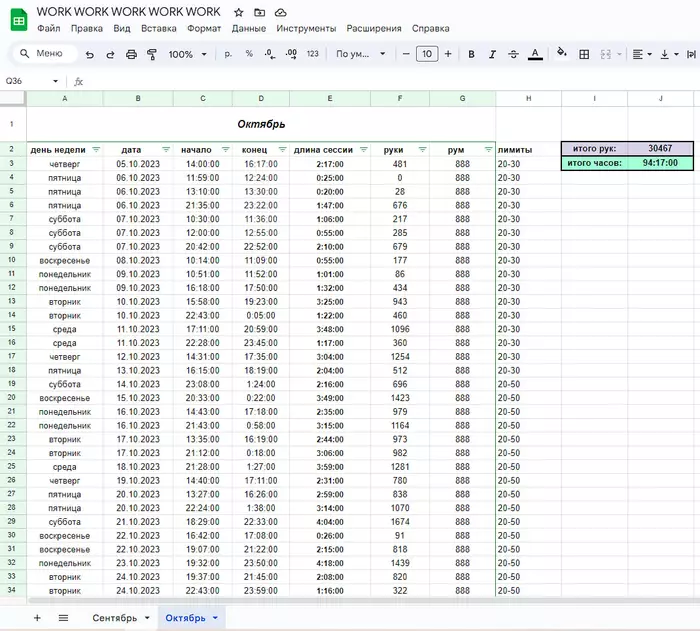Open filter for начало column

pyautogui.click(x=225, y=150)
